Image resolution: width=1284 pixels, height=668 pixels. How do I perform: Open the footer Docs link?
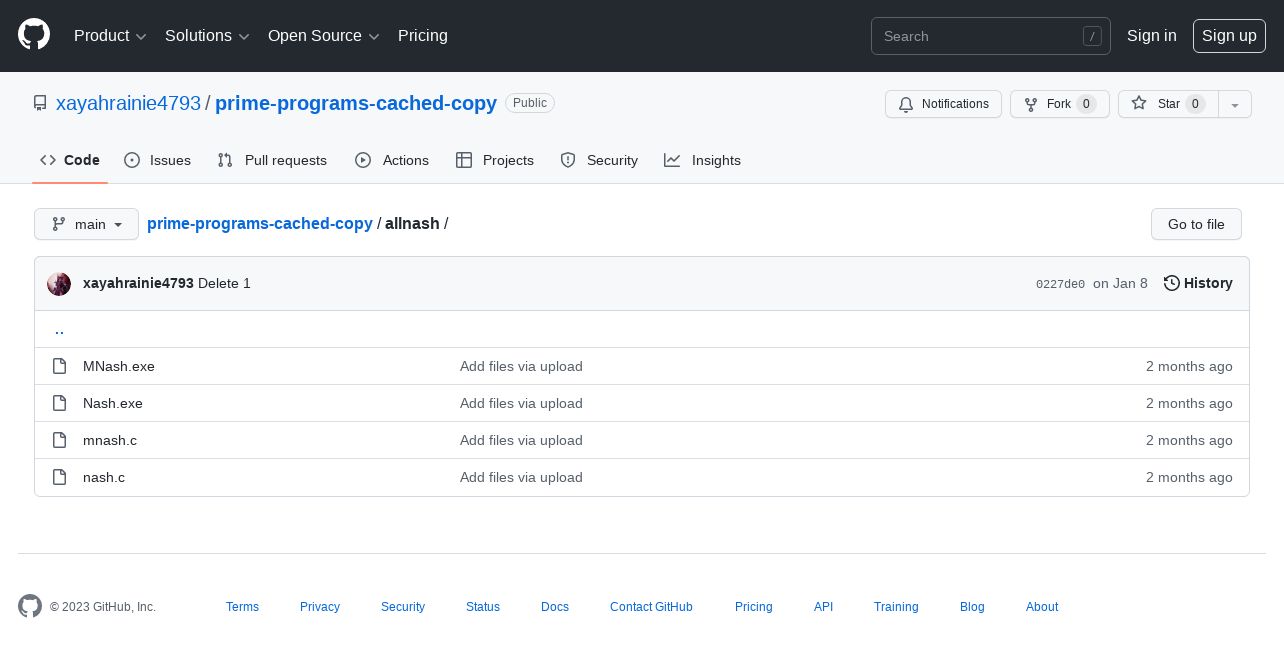(555, 607)
